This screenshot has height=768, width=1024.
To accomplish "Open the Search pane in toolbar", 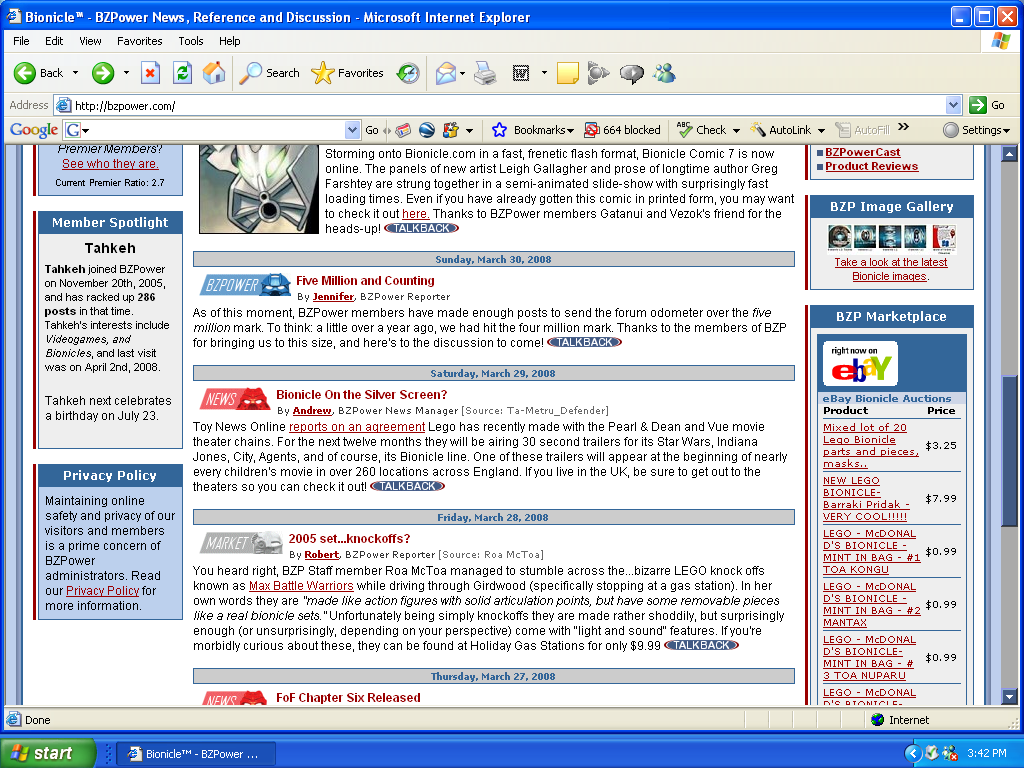I will (269, 73).
